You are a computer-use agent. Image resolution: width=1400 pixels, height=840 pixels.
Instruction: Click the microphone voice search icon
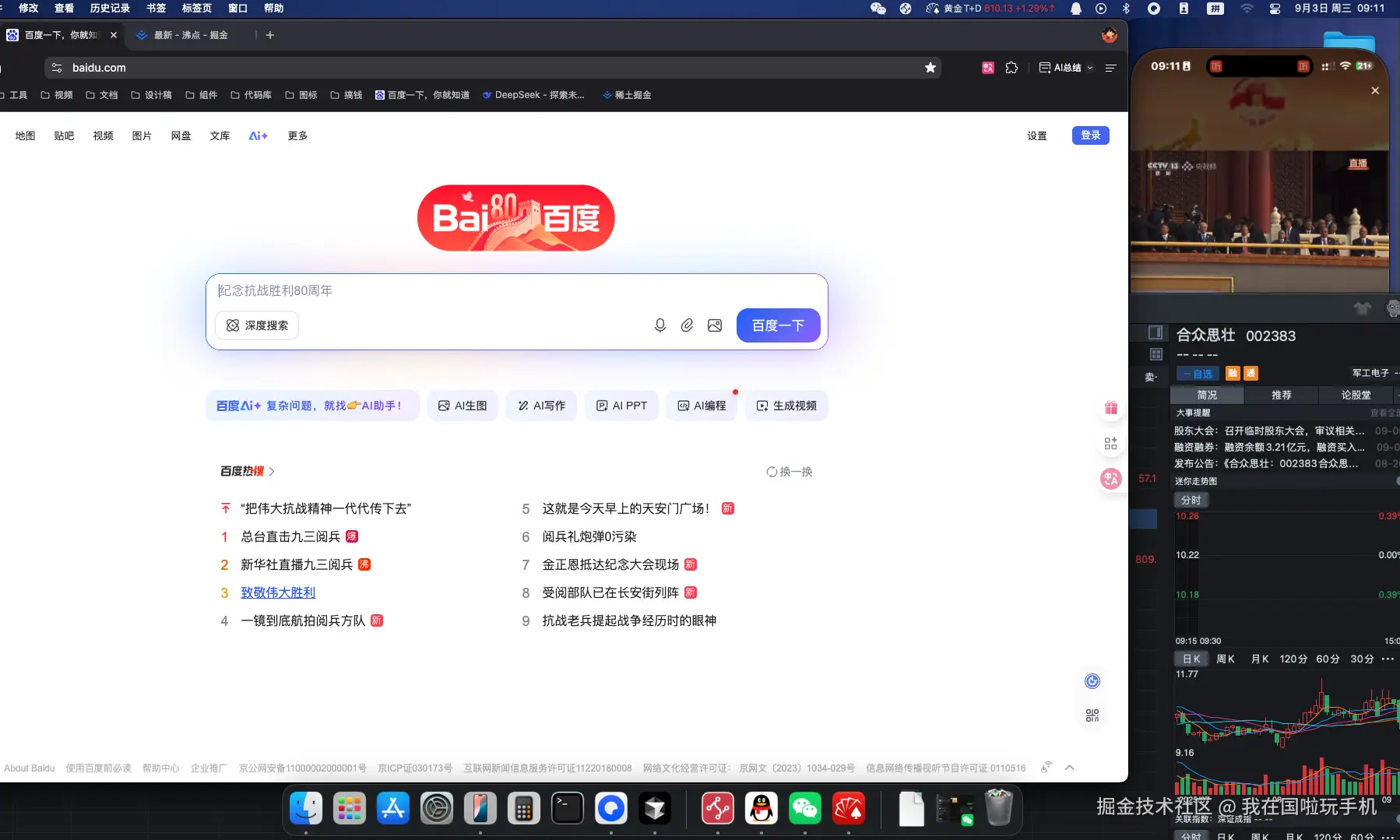click(660, 325)
